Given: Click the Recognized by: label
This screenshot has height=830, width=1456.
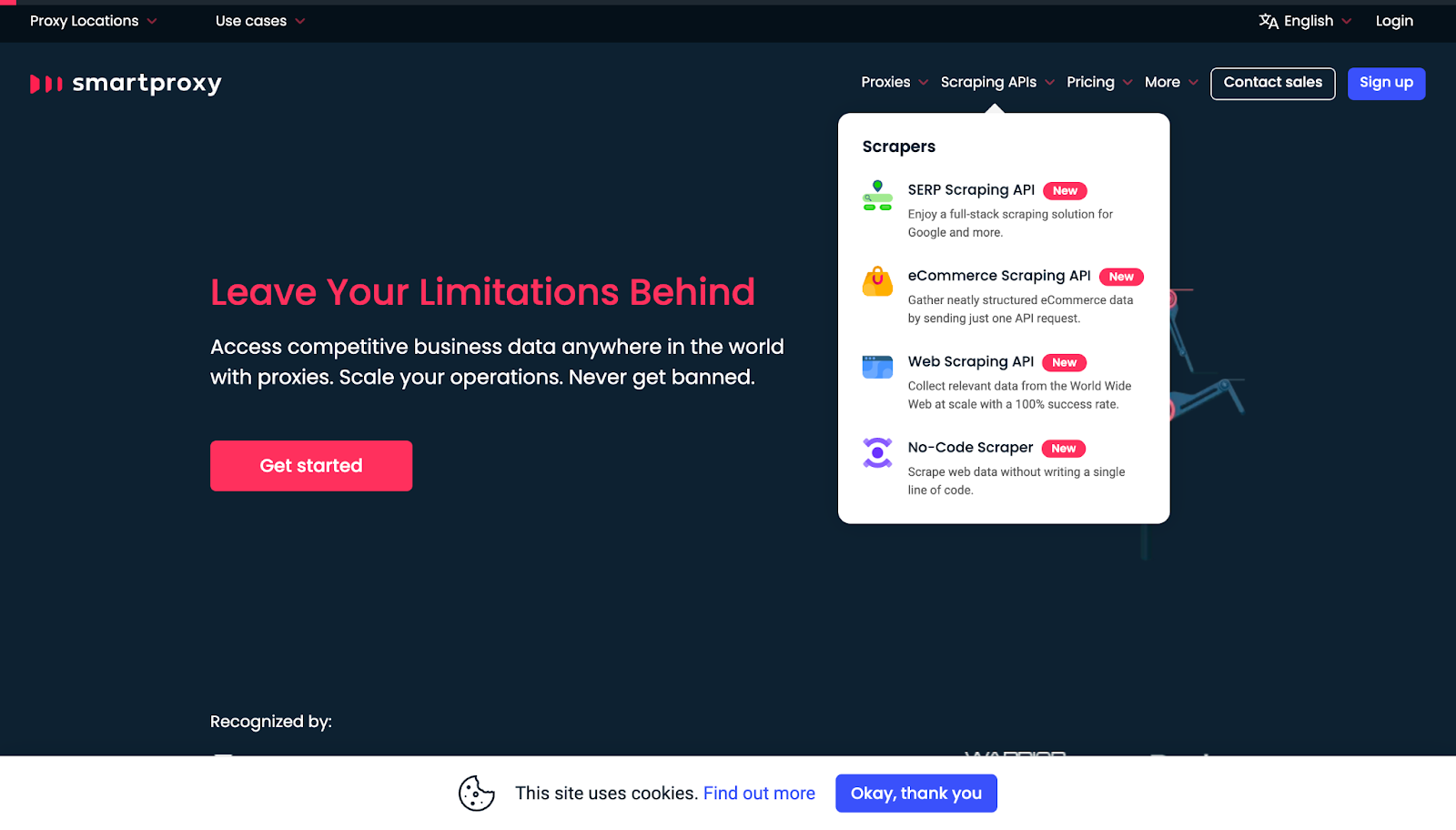Looking at the screenshot, I should pos(271,722).
